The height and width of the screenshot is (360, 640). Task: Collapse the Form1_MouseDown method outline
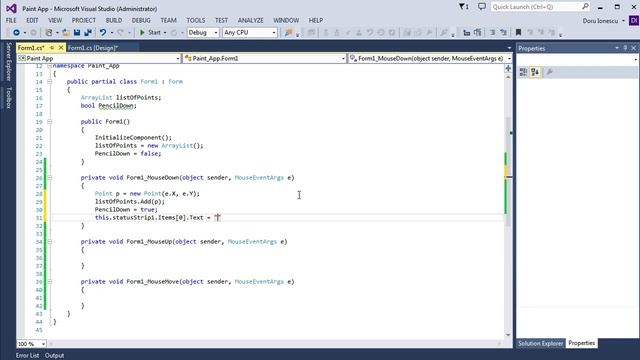(49, 178)
